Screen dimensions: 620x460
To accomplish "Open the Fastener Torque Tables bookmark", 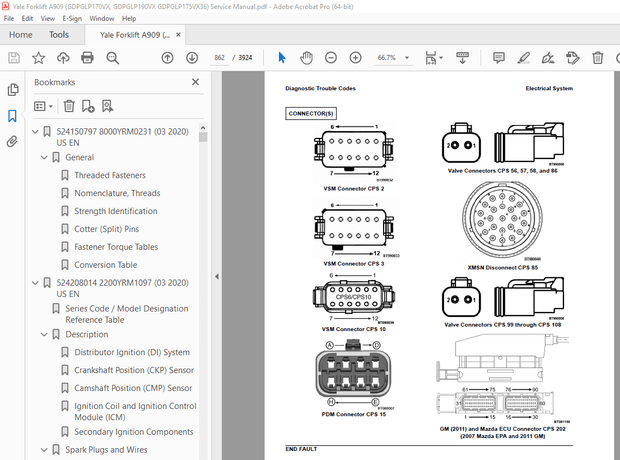I will pyautogui.click(x=116, y=247).
